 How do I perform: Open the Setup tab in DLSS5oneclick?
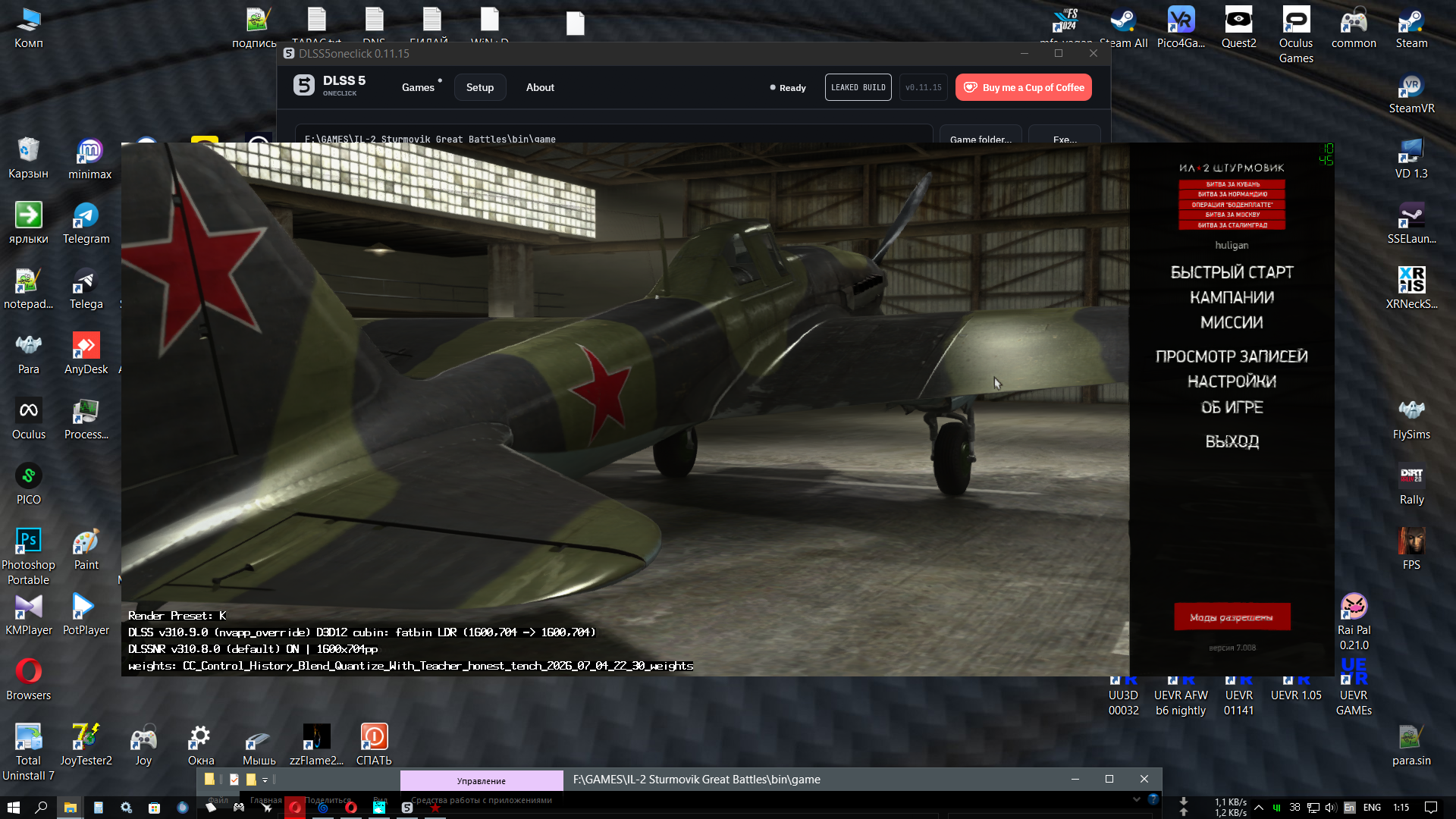[480, 87]
